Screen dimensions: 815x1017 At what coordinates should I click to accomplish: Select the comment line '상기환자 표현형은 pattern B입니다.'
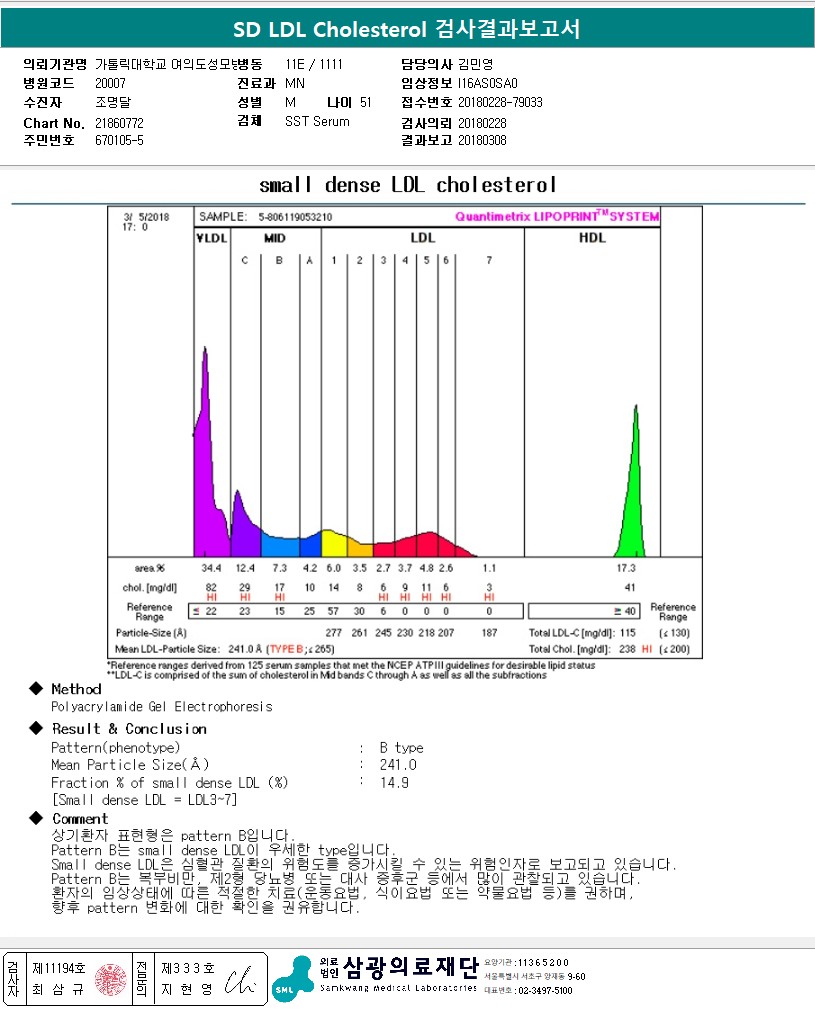coord(172,835)
